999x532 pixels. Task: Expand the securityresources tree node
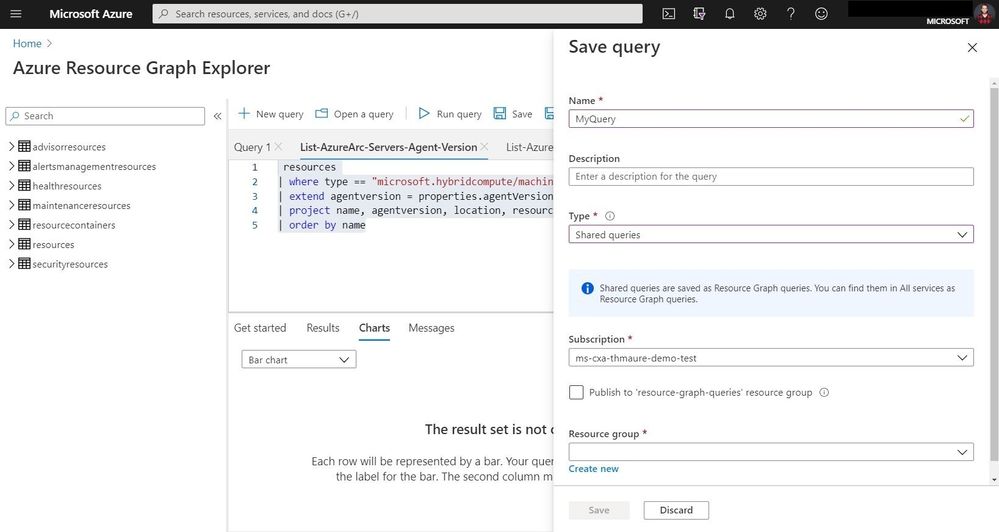[11, 264]
